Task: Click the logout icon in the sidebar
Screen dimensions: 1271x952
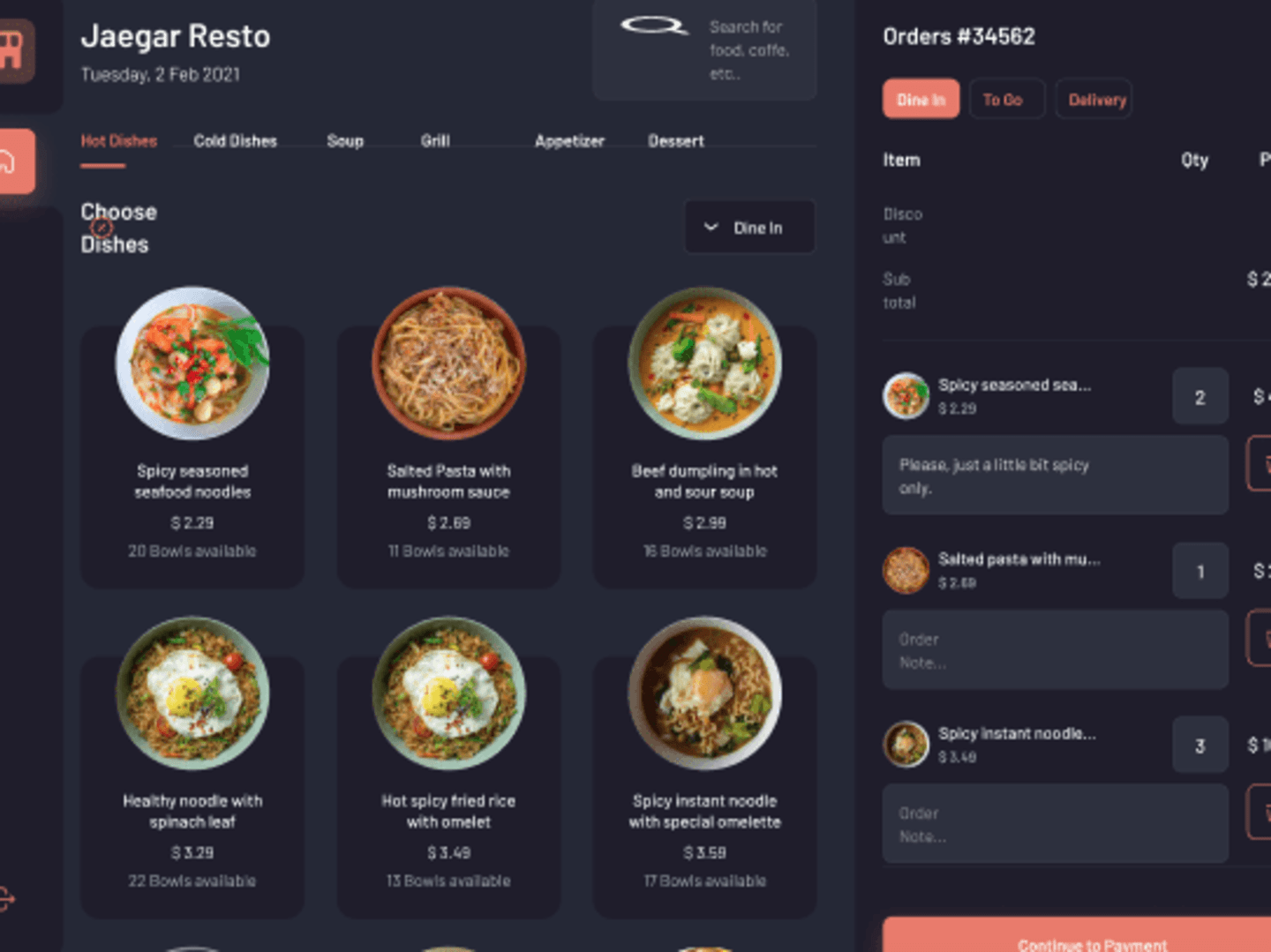Action: pyautogui.click(x=6, y=899)
